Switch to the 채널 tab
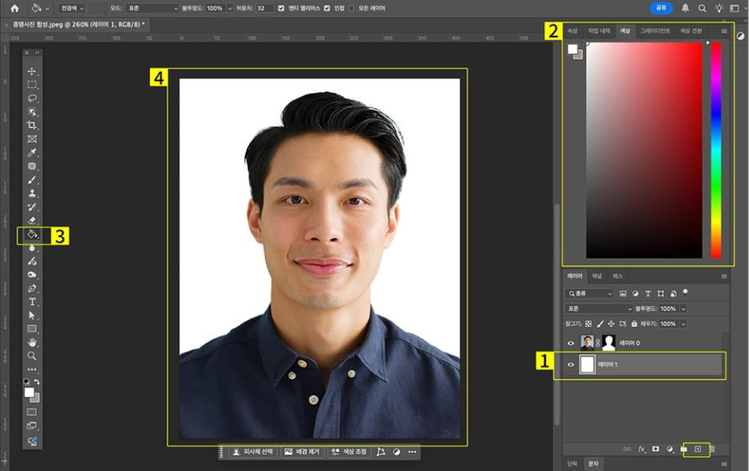Screen dimensions: 750x471 click(x=597, y=274)
